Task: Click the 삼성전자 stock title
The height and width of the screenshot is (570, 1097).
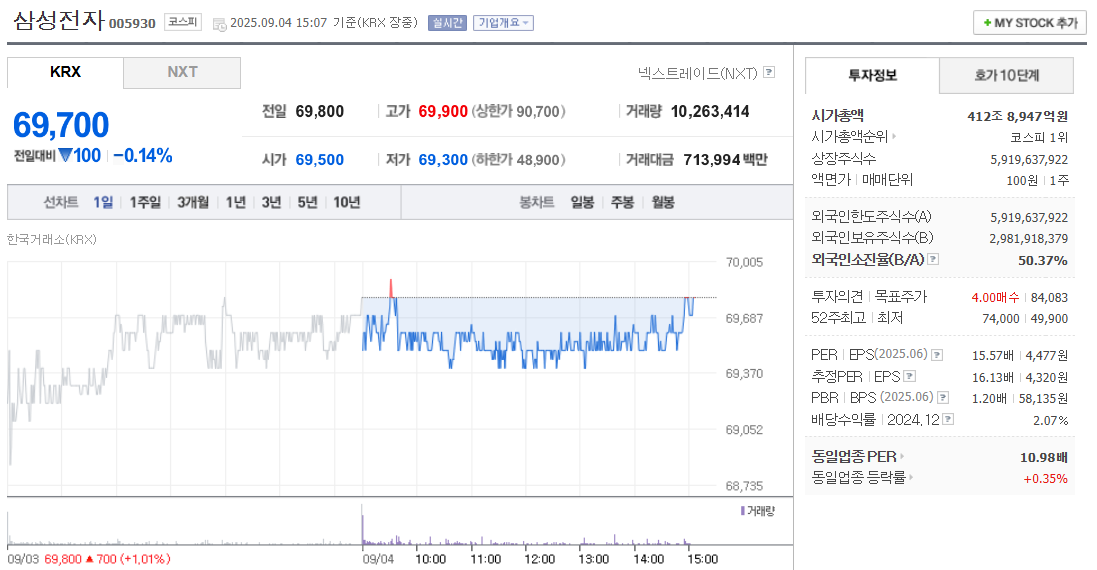Action: click(x=59, y=20)
